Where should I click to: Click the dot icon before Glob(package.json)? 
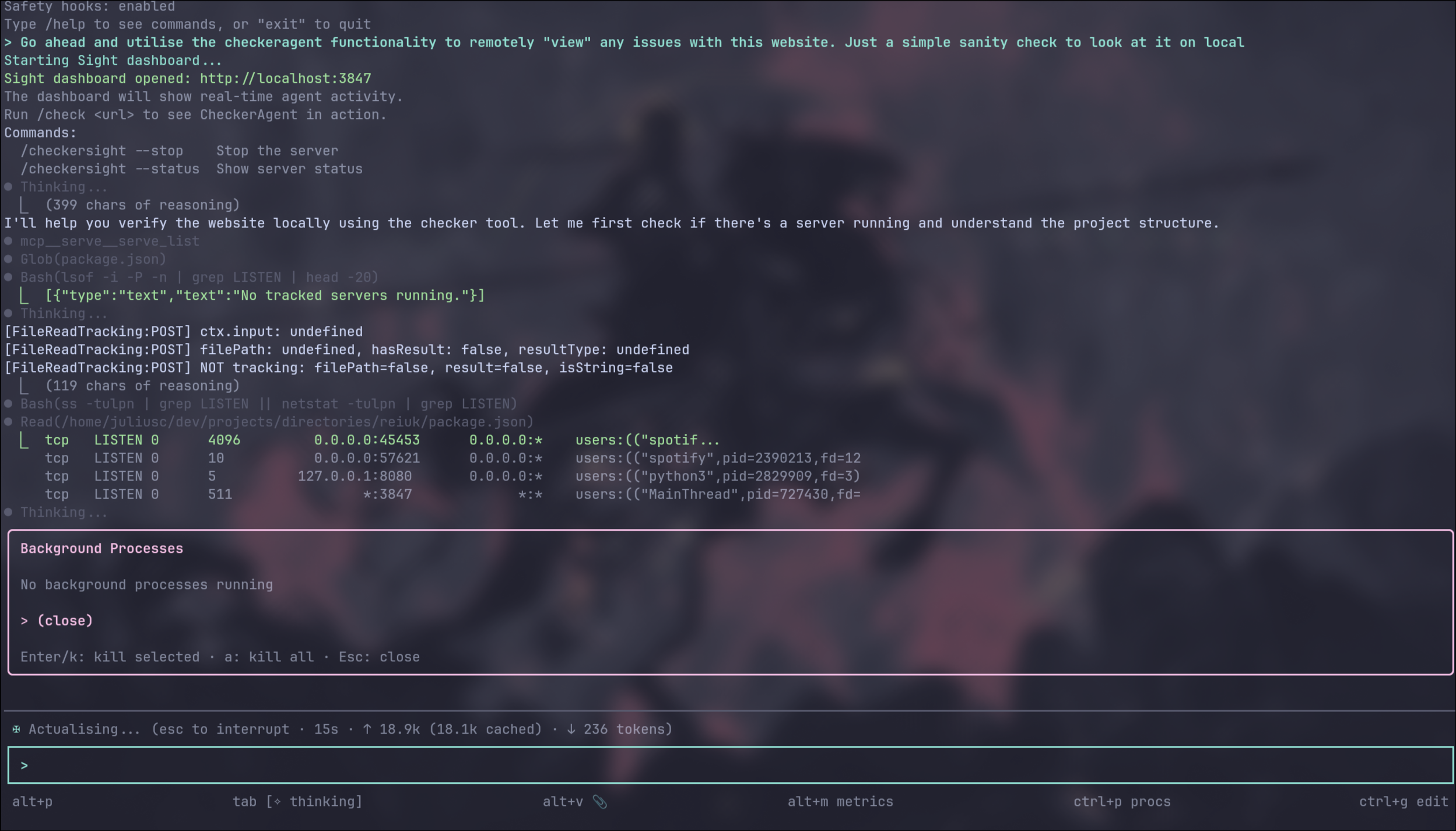[x=8, y=259]
